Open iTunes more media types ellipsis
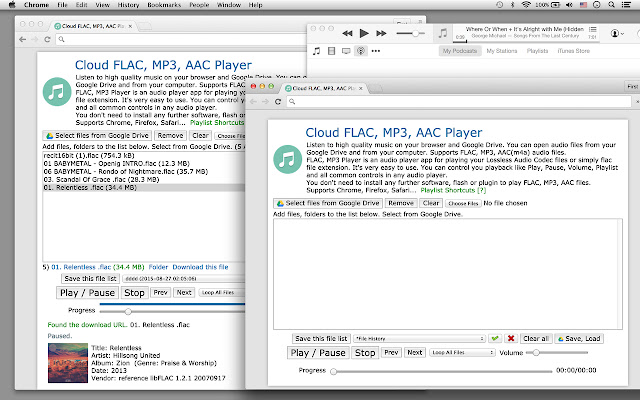This screenshot has width=640, height=400. coord(376,51)
